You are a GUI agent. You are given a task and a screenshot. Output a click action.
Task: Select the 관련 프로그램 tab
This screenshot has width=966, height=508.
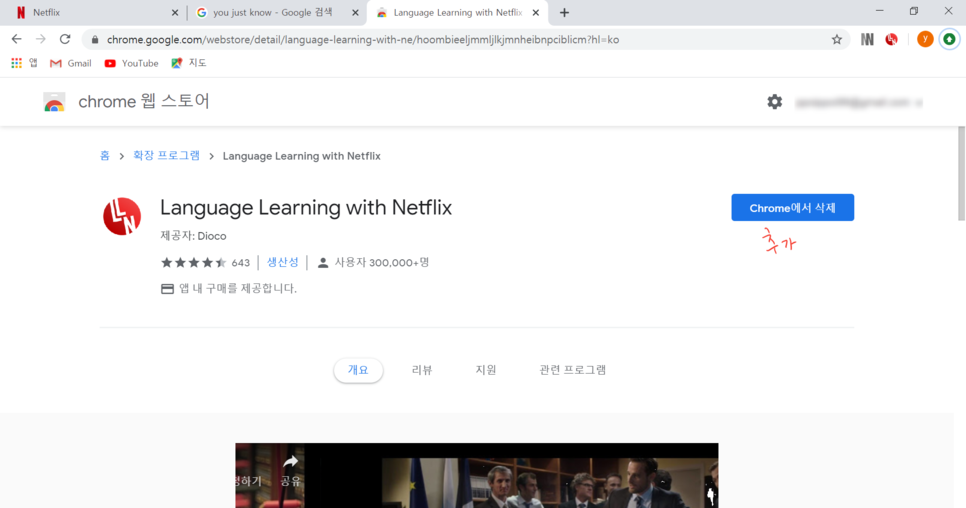[x=572, y=370]
